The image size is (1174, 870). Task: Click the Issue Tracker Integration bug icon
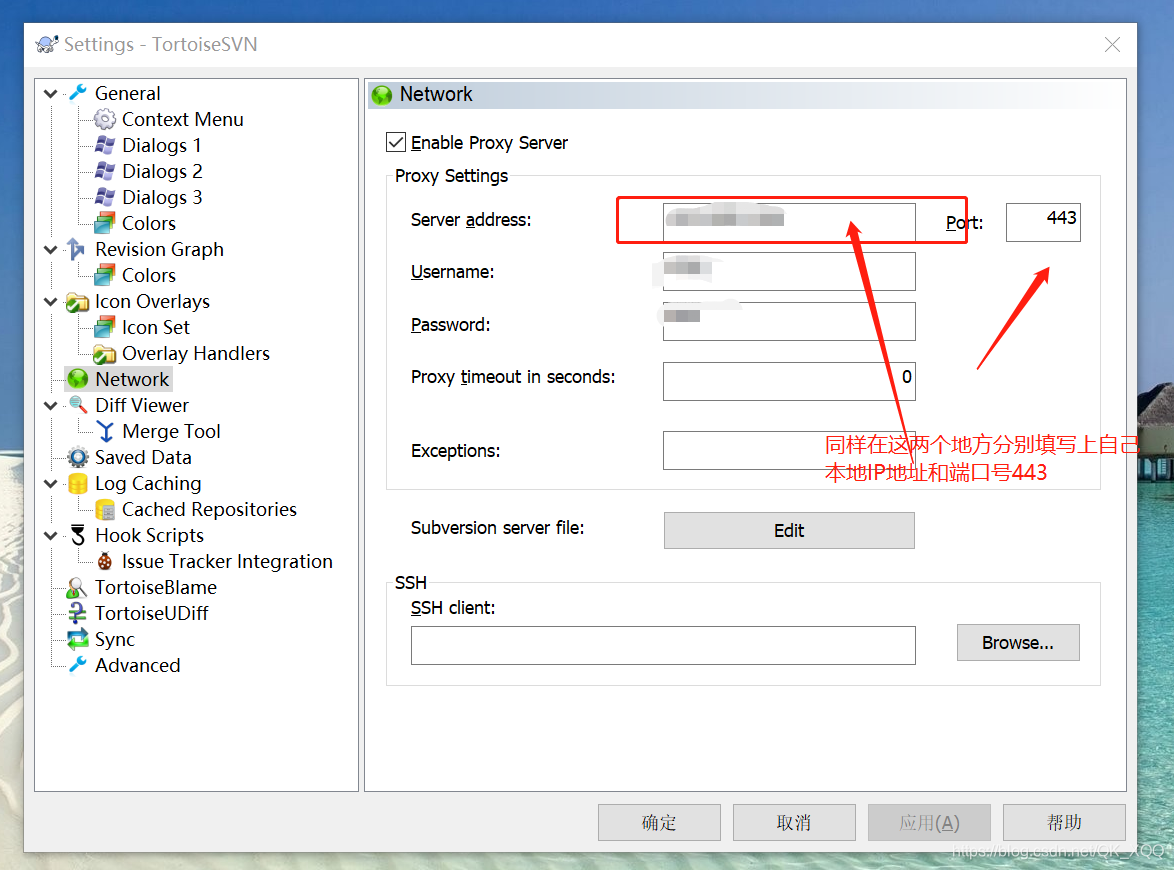(105, 562)
